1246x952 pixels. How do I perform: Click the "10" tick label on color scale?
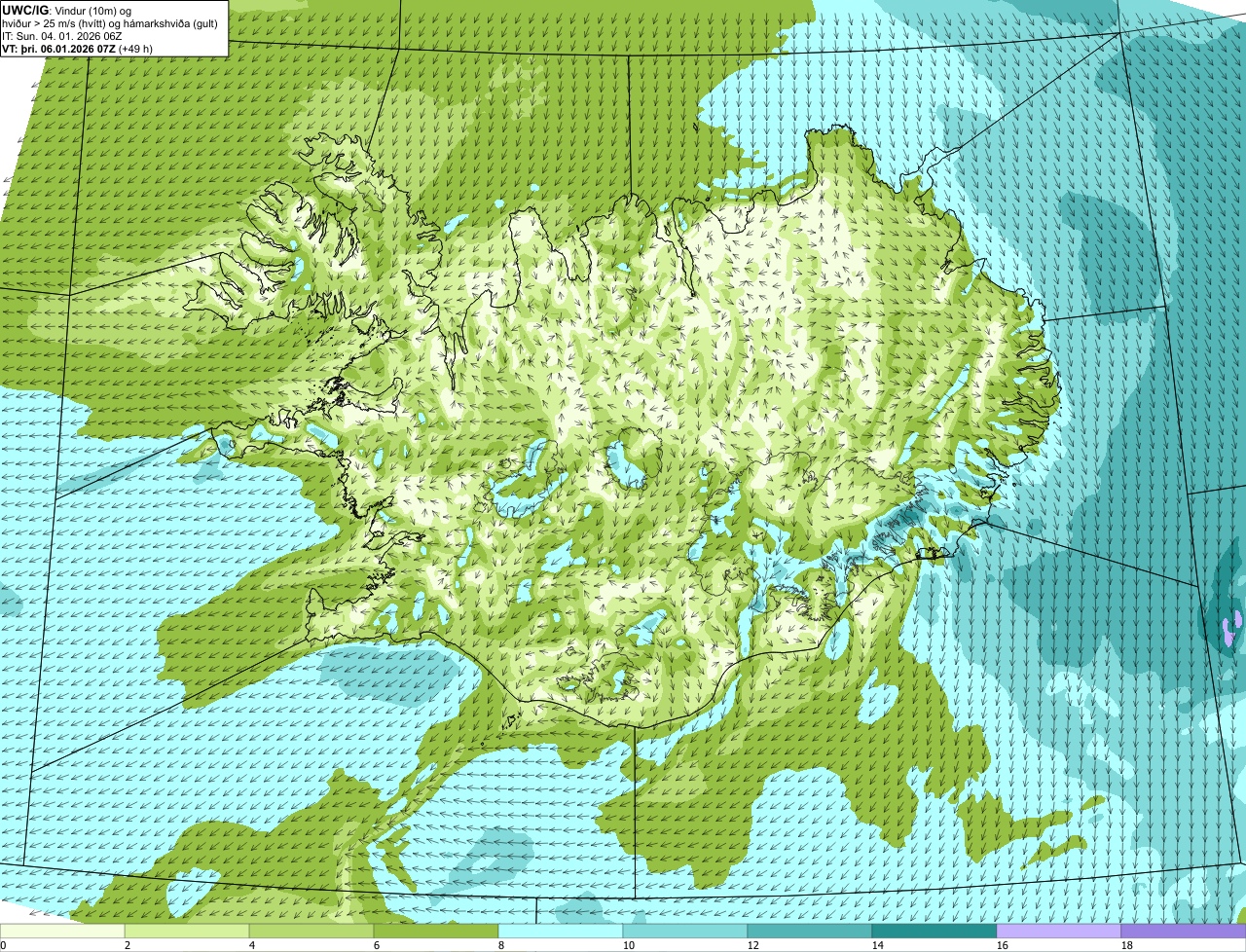tap(629, 945)
